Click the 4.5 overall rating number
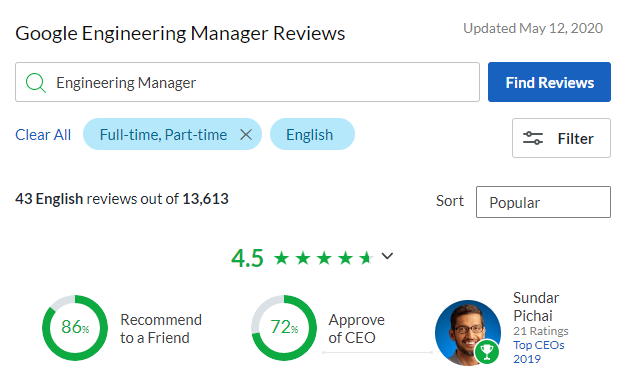 (x=247, y=258)
